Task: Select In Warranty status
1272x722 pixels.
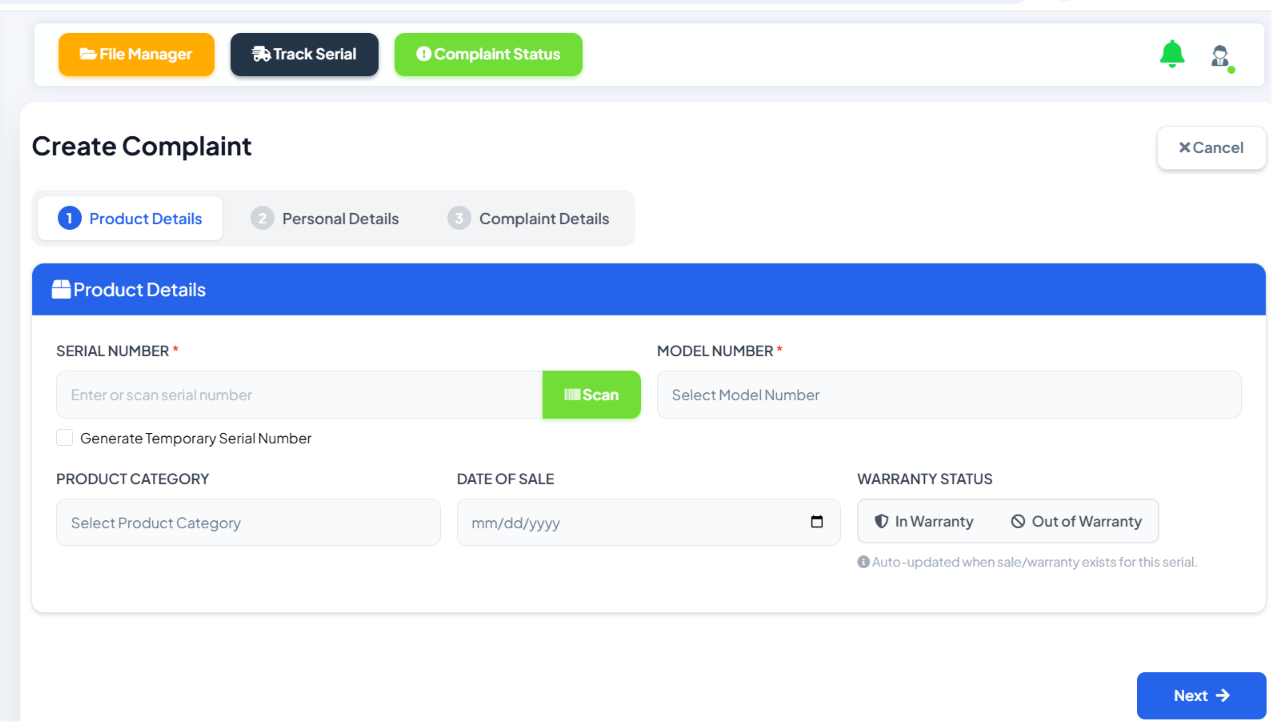Action: click(924, 521)
